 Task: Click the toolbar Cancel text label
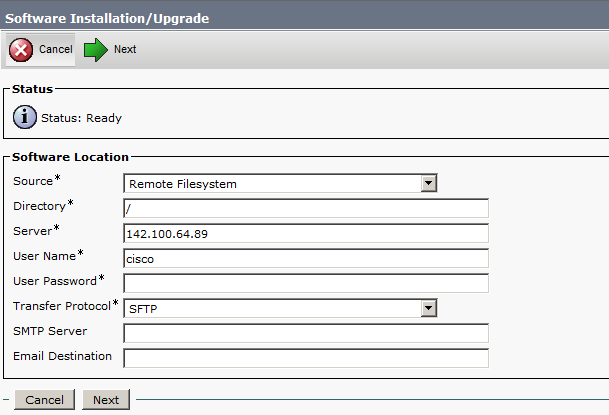tap(56, 49)
